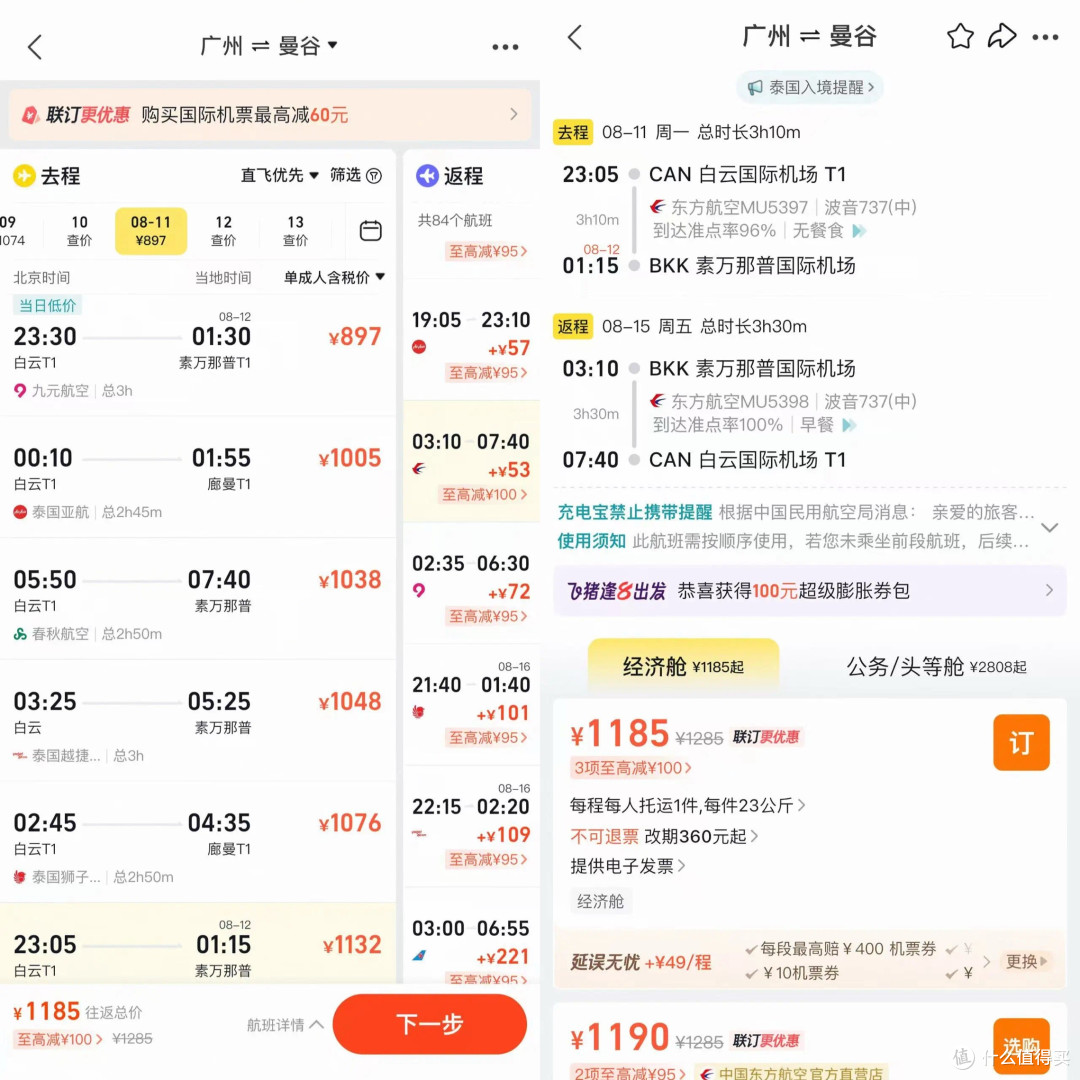Share the flight with the share arrow icon
The height and width of the screenshot is (1080, 1080).
tap(1001, 36)
